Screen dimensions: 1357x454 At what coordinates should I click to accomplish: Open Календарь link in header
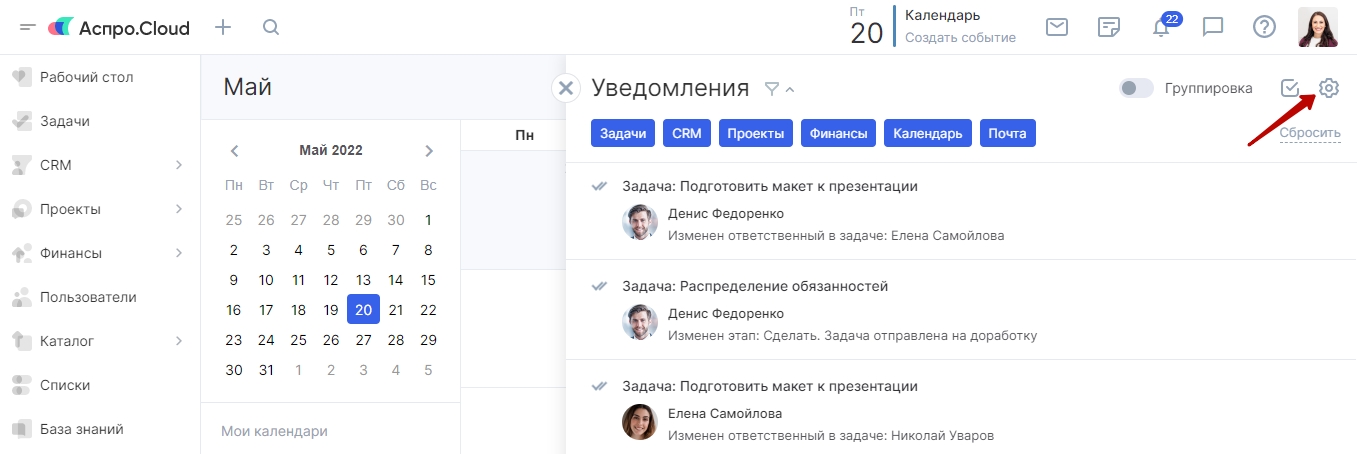pyautogui.click(x=942, y=16)
